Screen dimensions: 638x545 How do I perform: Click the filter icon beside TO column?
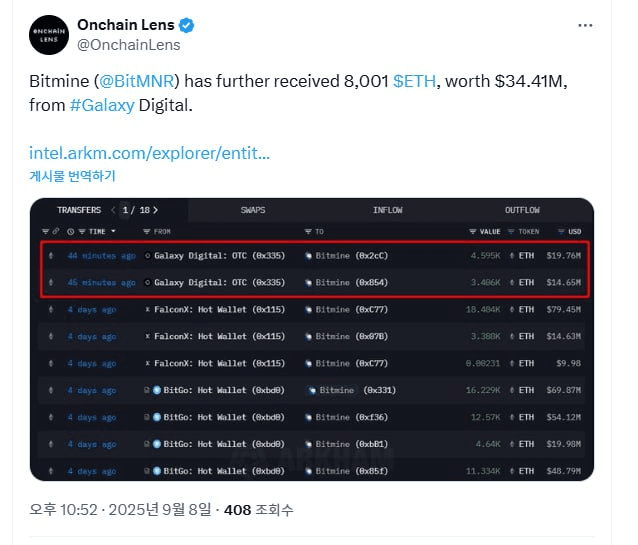(x=308, y=232)
